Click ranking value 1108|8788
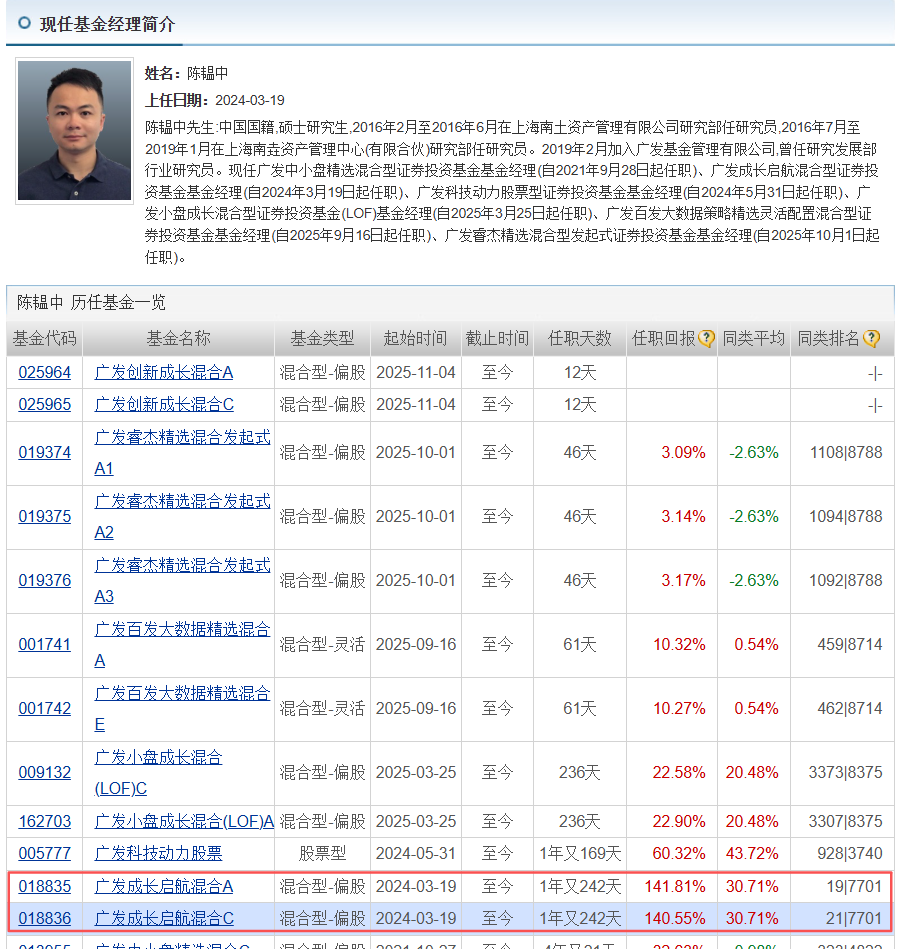This screenshot has height=949, width=900. coord(846,453)
